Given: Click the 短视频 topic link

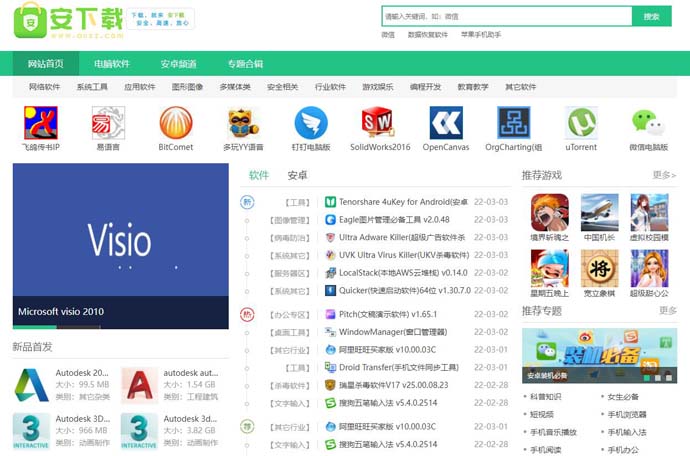Looking at the screenshot, I should 542,414.
